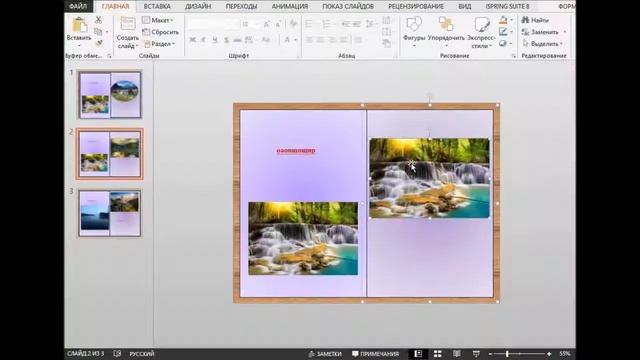Toggle Underline formatting (Ч)
This screenshot has height=360, width=640.
click(x=215, y=40)
